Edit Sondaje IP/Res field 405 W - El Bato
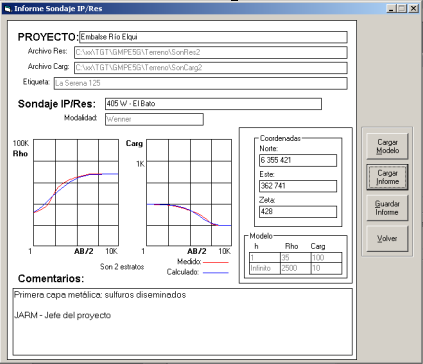The width and height of the screenshot is (423, 364). (213, 104)
